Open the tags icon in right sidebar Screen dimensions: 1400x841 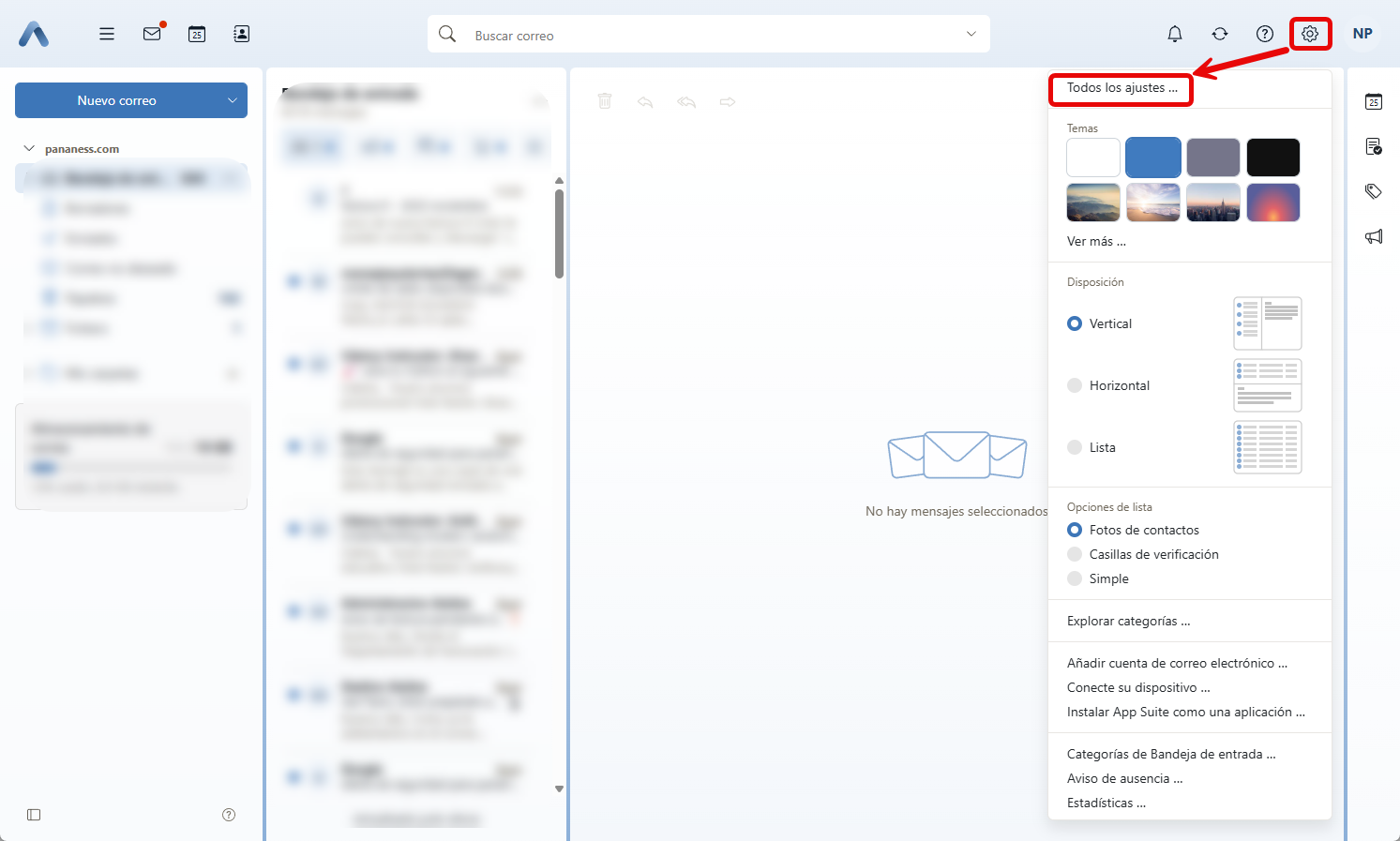[x=1374, y=191]
